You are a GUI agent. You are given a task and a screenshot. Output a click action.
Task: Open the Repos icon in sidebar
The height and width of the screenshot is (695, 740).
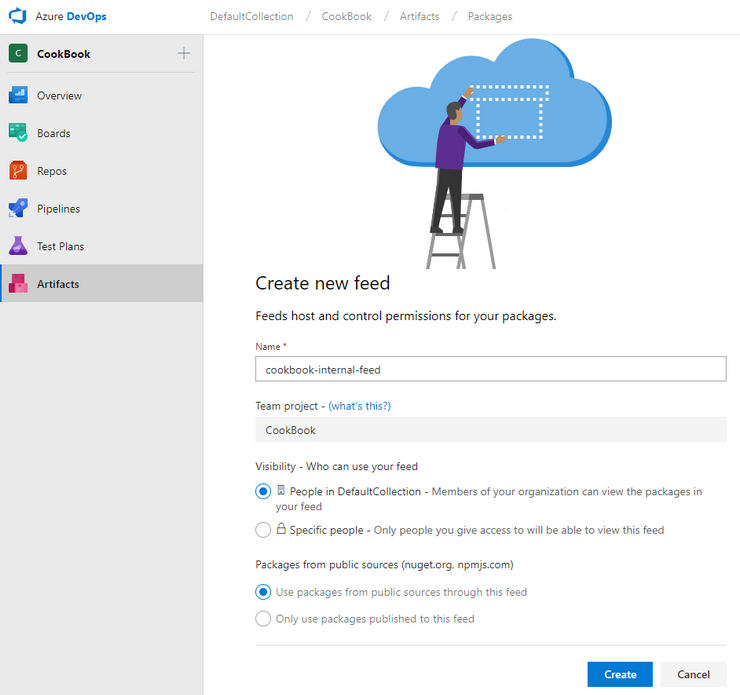(x=18, y=170)
